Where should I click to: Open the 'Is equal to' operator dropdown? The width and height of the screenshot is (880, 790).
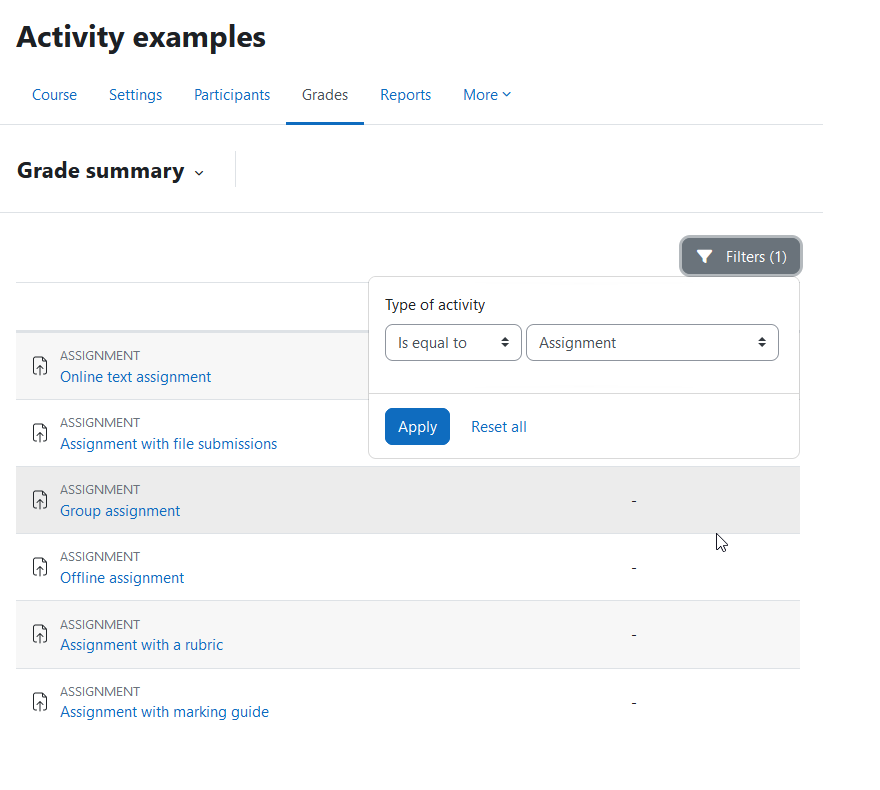pos(453,342)
